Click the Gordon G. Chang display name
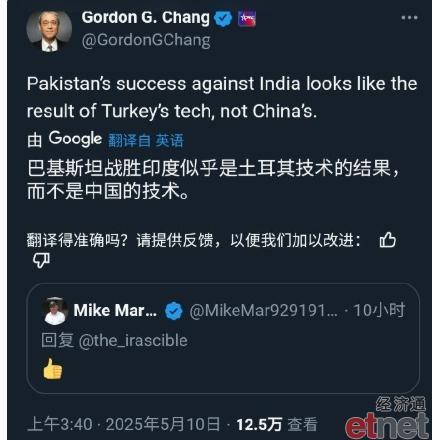 [146, 18]
